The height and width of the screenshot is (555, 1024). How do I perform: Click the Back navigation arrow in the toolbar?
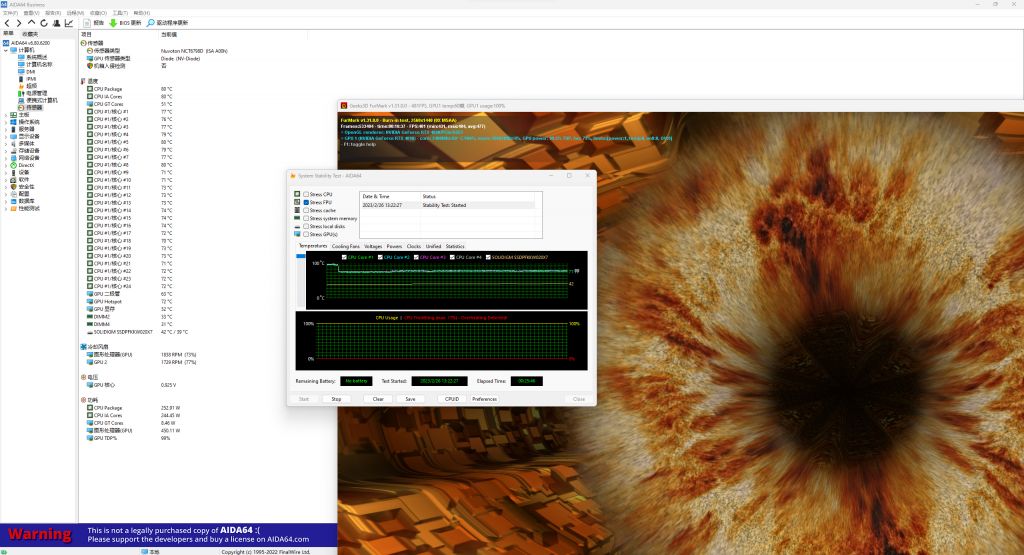click(7, 22)
